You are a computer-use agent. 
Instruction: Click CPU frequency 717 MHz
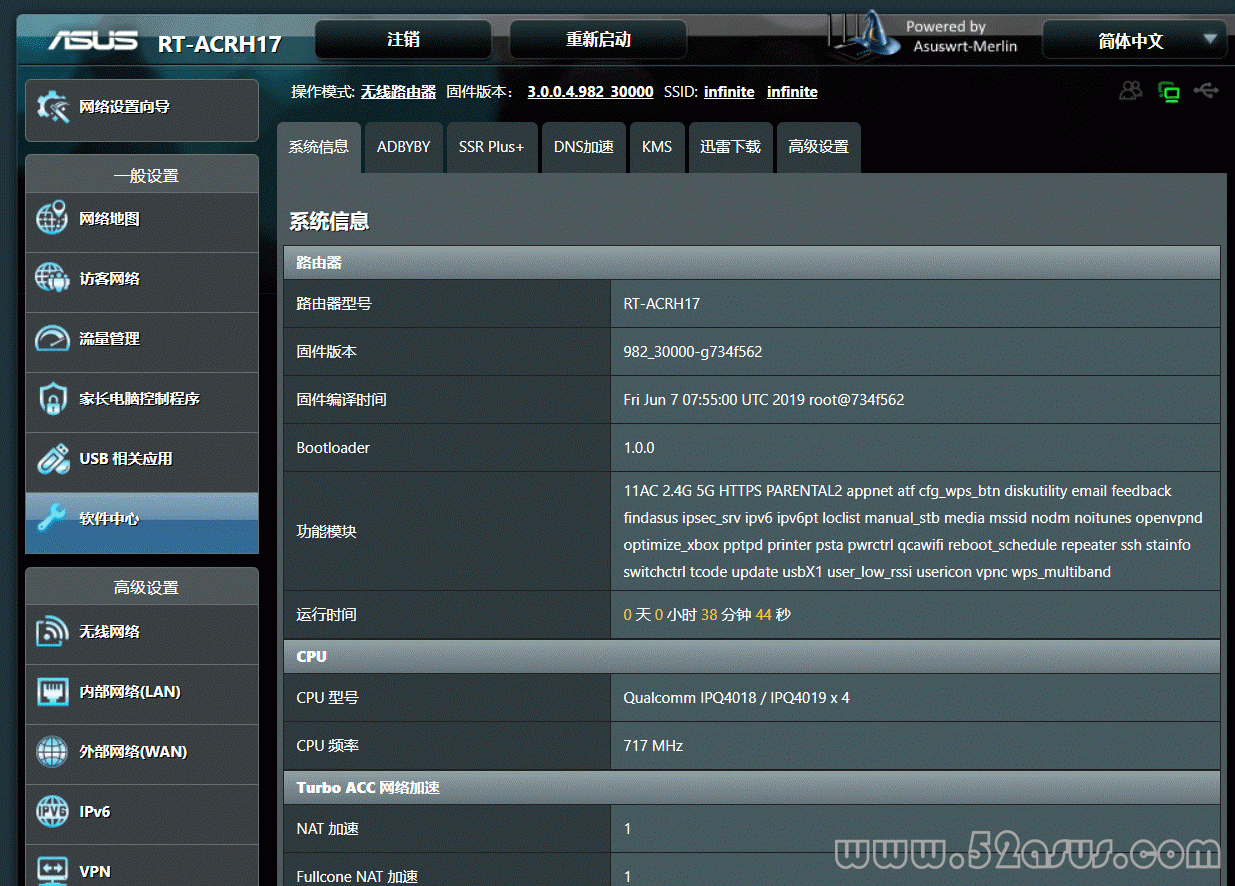[x=653, y=746]
